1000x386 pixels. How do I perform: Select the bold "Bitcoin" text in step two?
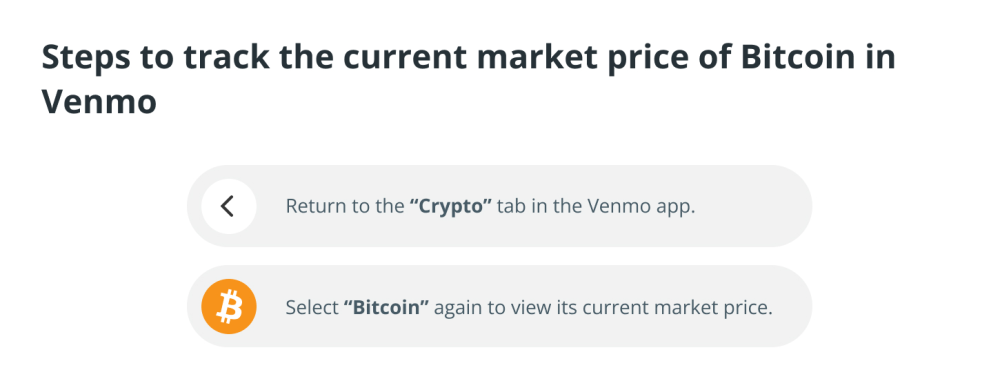386,308
